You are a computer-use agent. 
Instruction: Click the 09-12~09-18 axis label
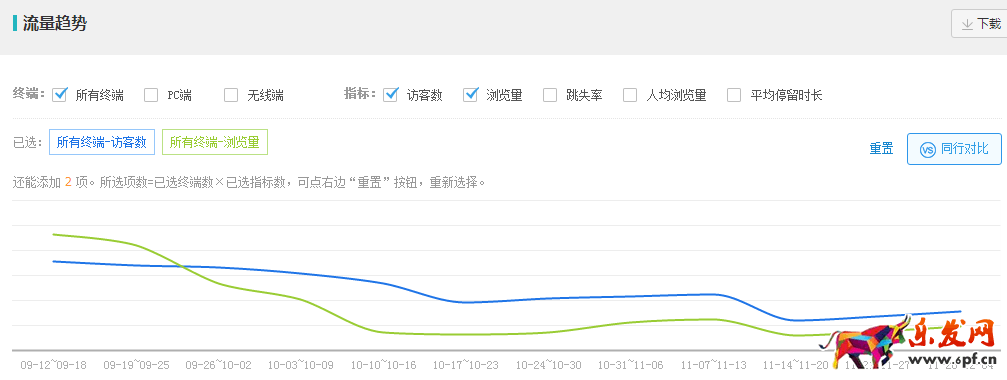click(53, 365)
